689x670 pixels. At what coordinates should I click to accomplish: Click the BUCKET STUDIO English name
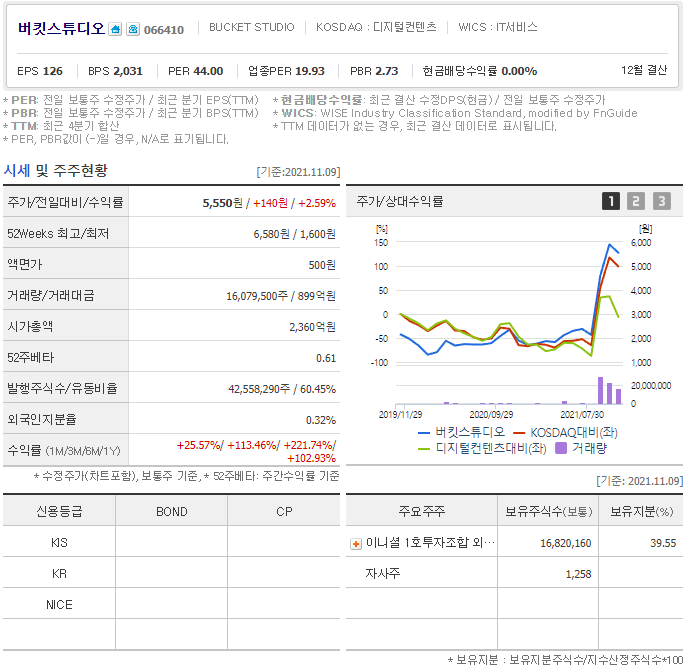tap(251, 27)
